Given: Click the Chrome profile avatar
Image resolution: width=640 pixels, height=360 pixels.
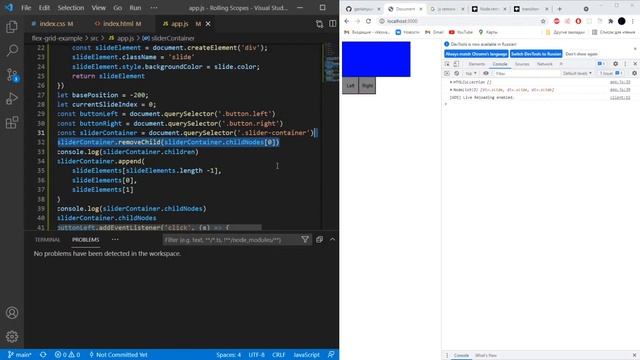Looking at the screenshot, I should tap(622, 21).
